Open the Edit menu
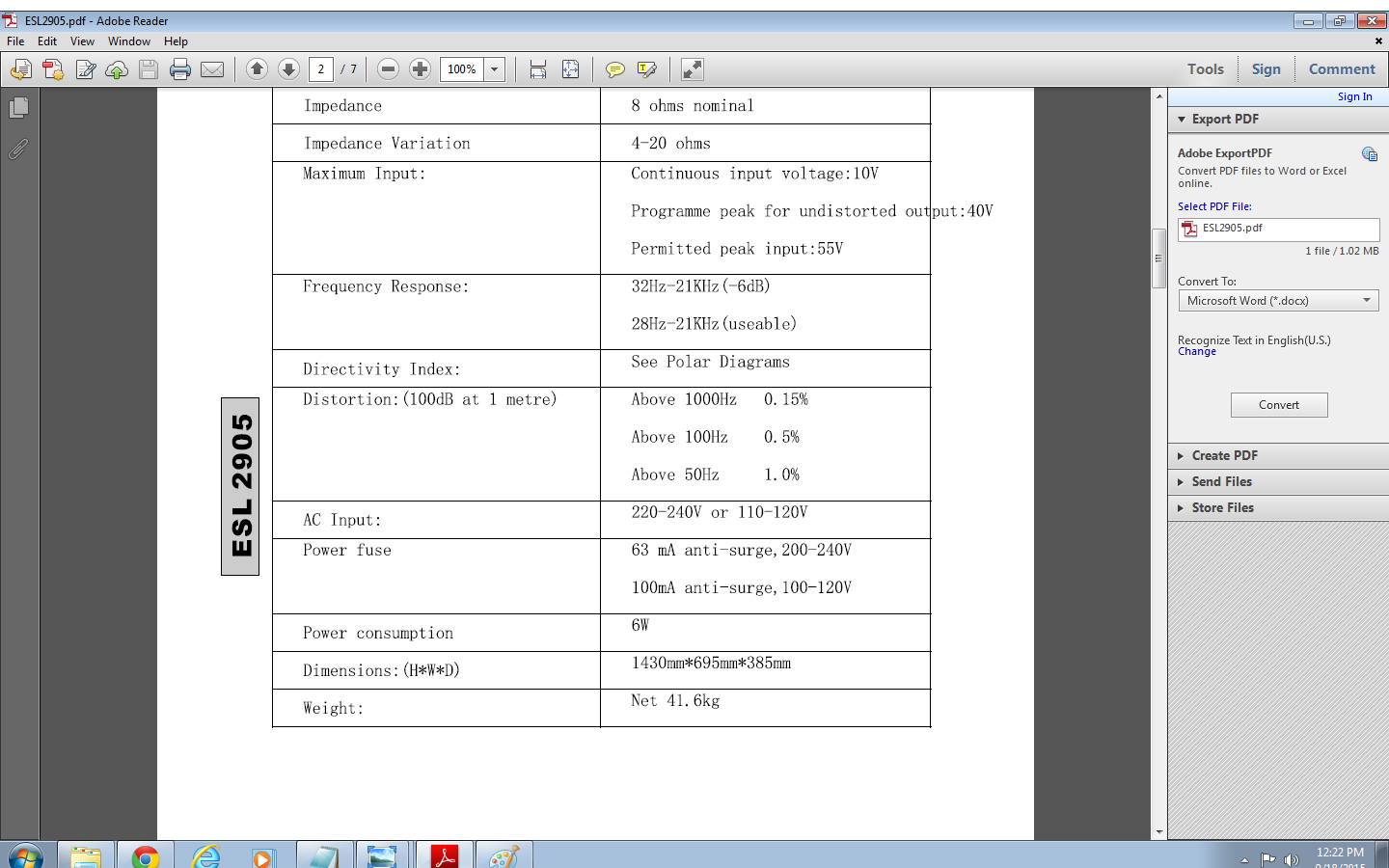This screenshot has width=1389, height=868. click(47, 41)
